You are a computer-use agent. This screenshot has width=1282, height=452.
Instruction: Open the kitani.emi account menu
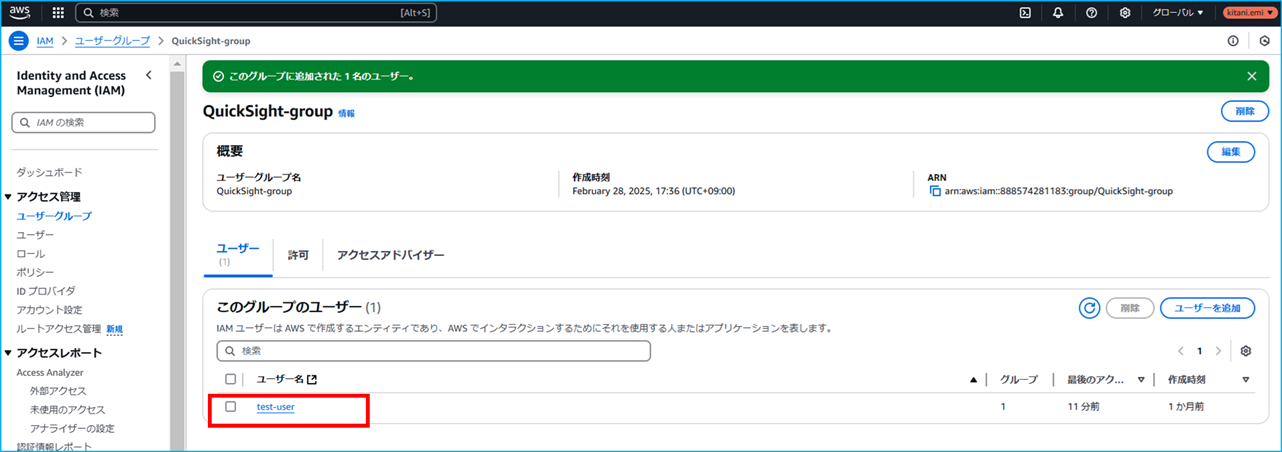1248,13
